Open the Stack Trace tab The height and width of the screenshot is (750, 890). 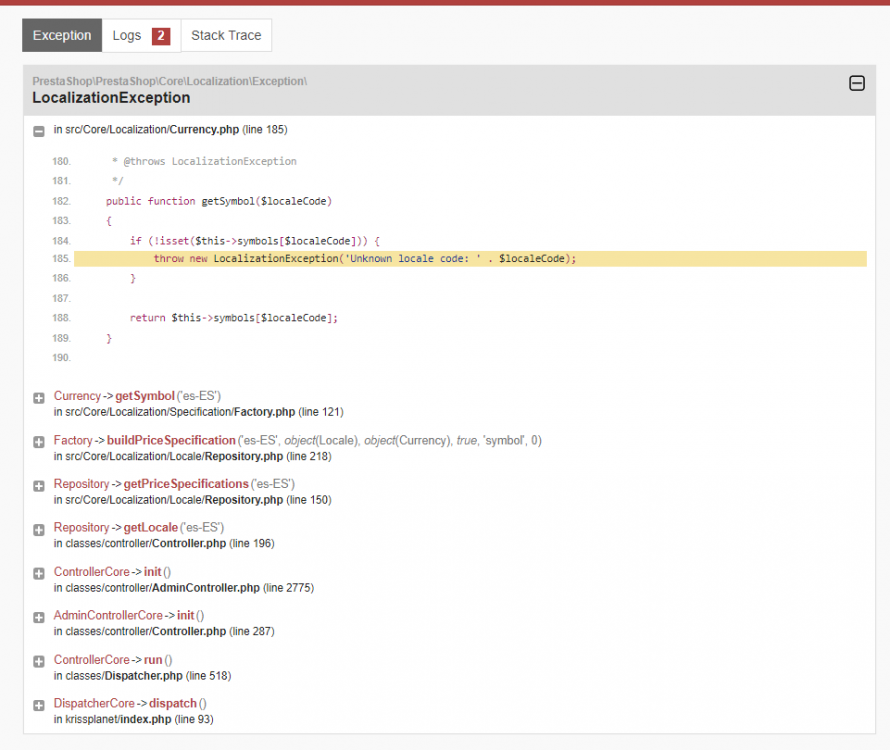pyautogui.click(x=226, y=35)
